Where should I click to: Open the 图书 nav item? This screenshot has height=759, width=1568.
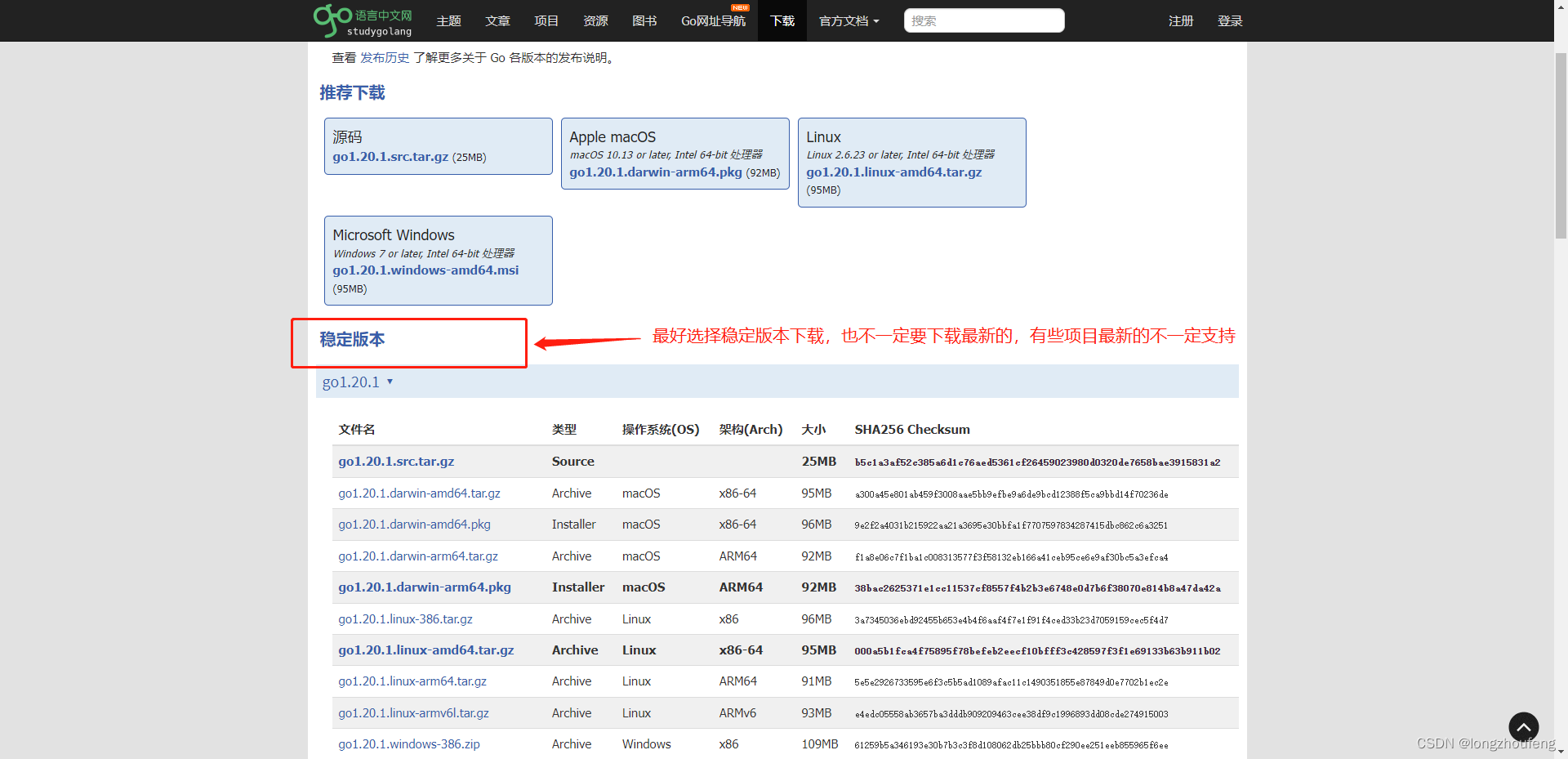click(x=644, y=20)
